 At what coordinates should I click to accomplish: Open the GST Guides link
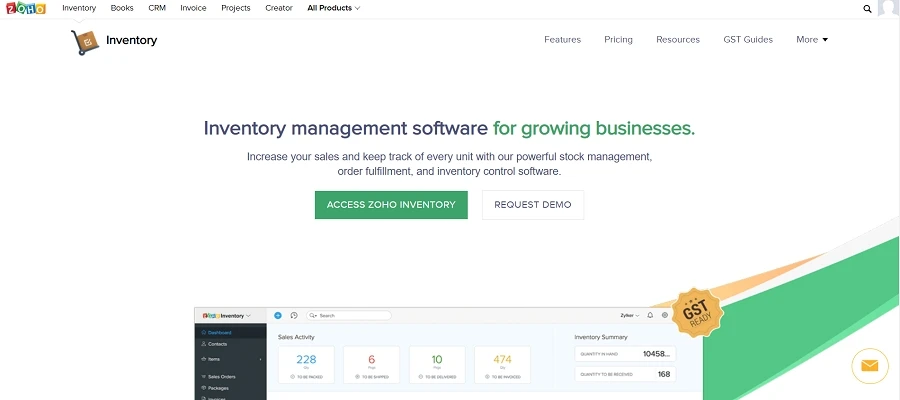748,40
